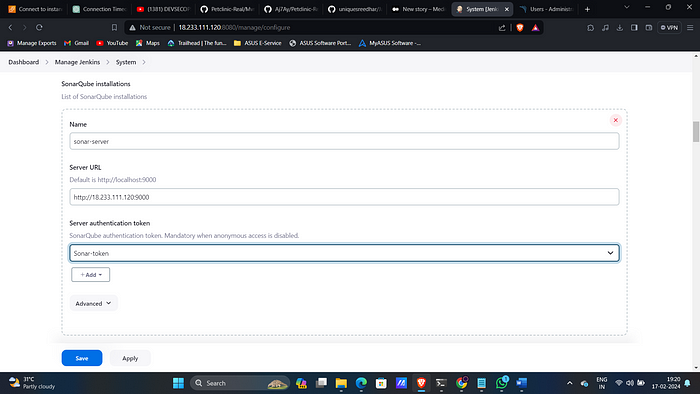Screen dimensions: 700x394
Task: Open the browser hamburger menu
Action: [x=690, y=27]
